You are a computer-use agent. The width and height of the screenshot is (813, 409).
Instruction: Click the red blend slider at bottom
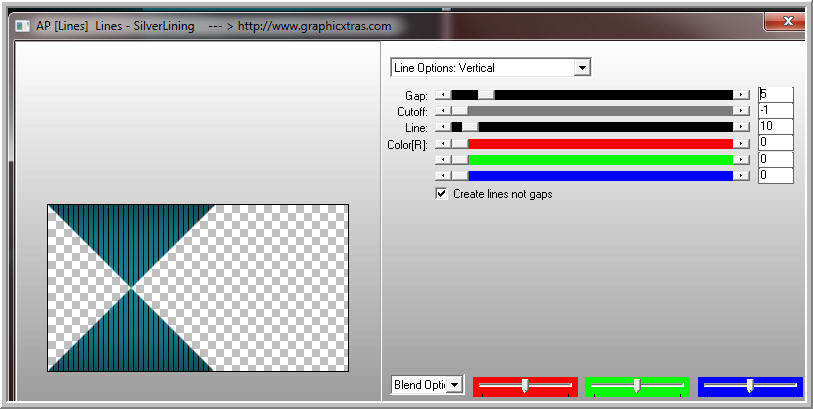point(525,387)
